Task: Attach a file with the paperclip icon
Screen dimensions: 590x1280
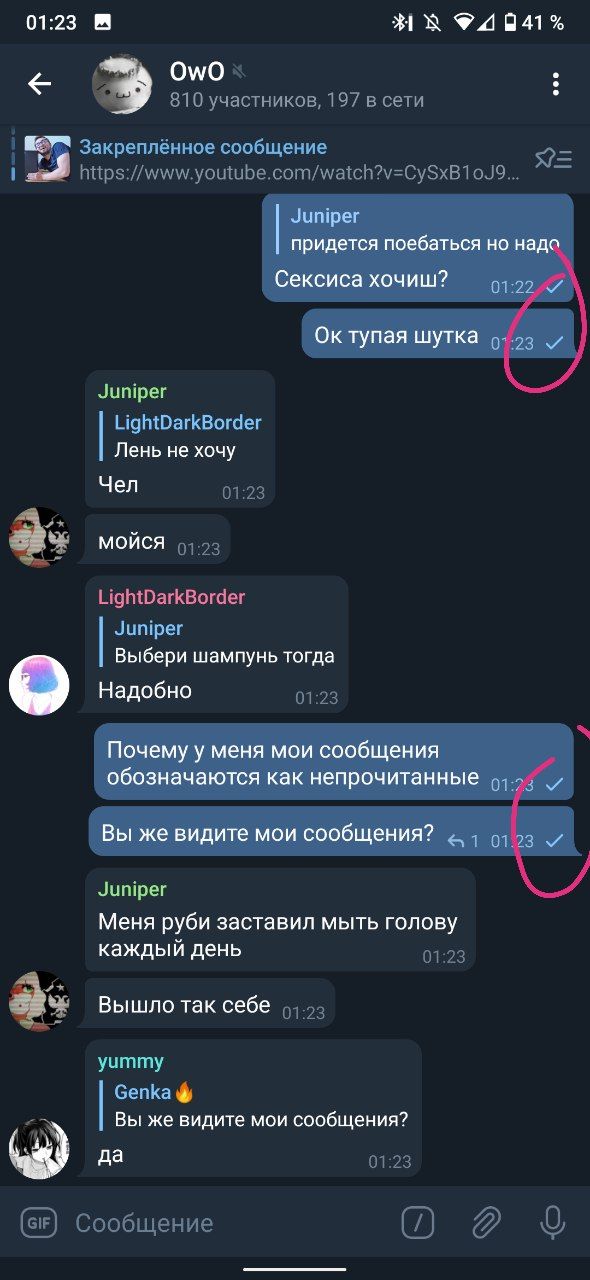Action: coord(485,1222)
